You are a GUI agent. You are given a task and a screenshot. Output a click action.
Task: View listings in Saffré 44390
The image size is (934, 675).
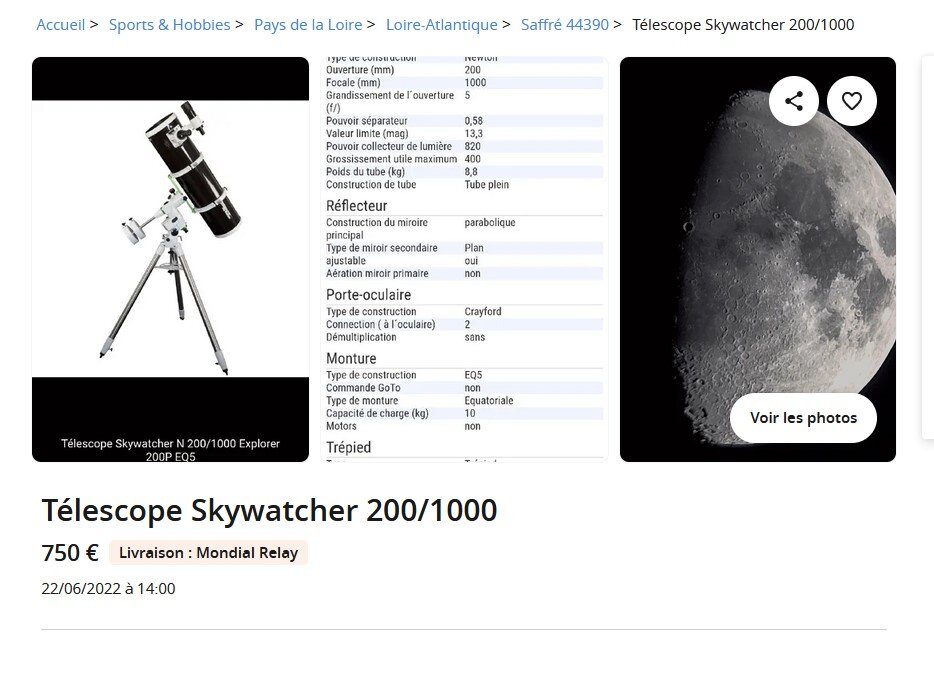click(565, 24)
